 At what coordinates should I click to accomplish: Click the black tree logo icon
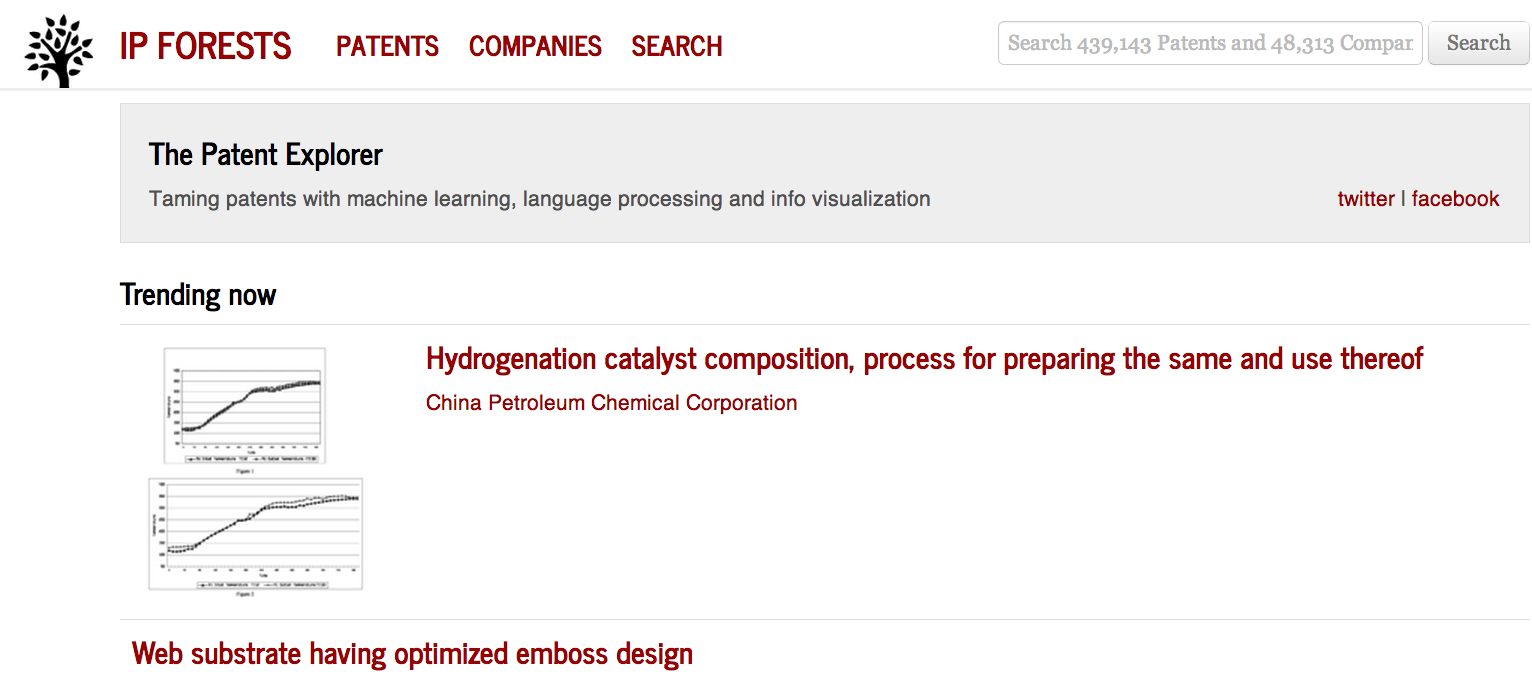(59, 50)
